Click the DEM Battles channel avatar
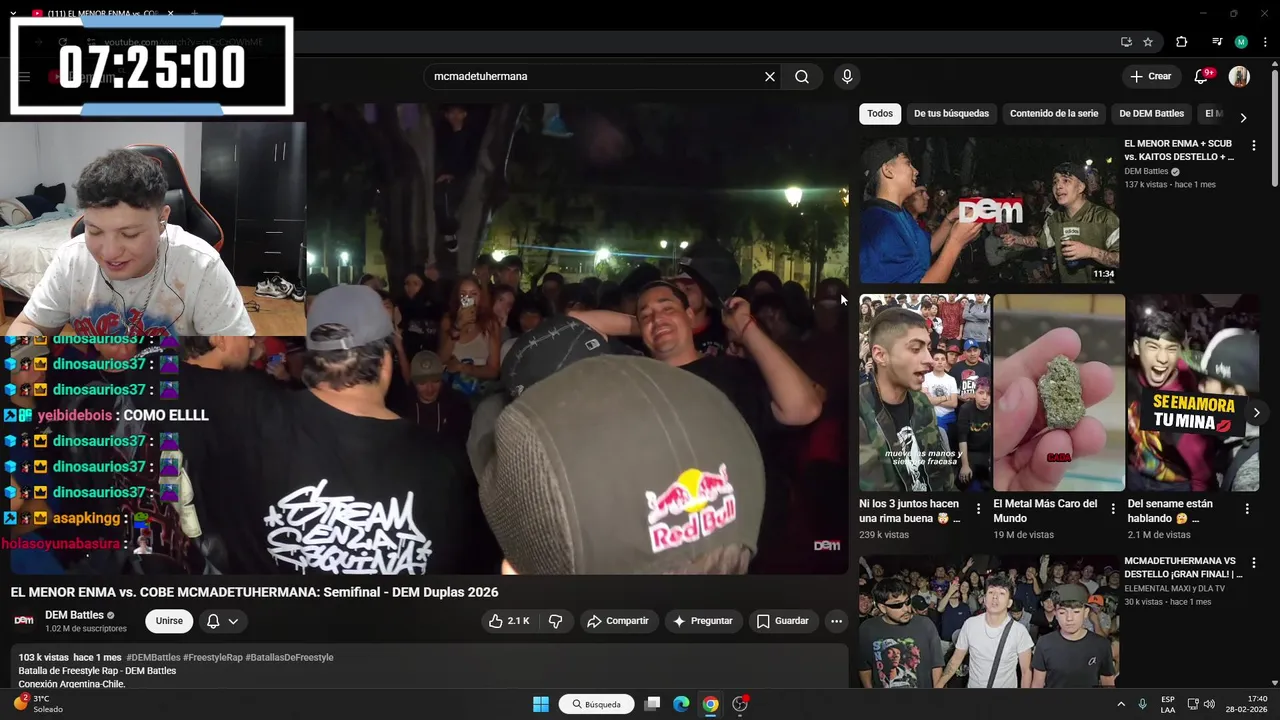 tap(24, 621)
